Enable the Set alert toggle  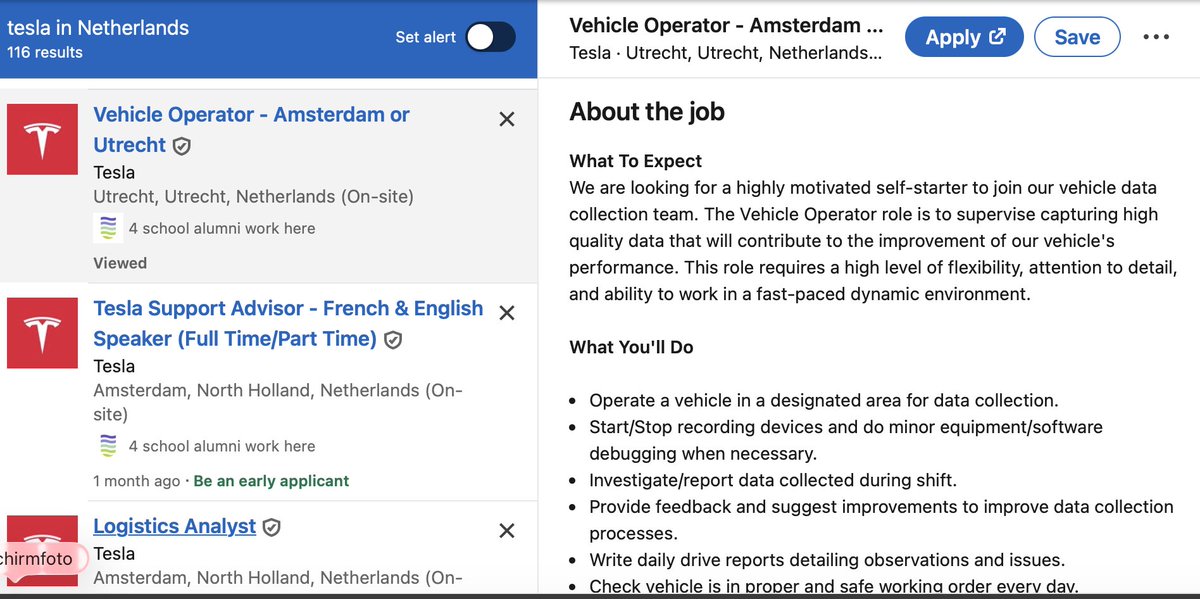490,36
